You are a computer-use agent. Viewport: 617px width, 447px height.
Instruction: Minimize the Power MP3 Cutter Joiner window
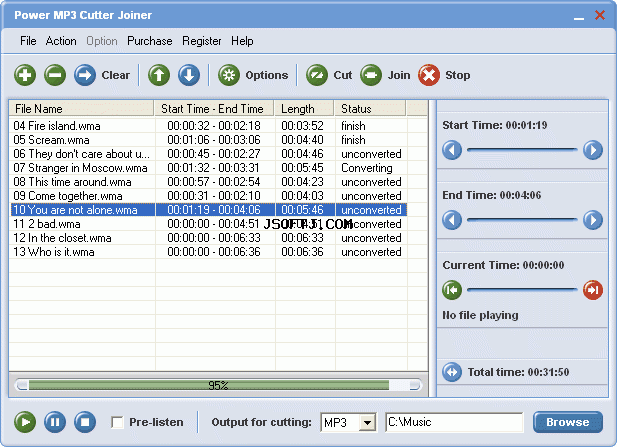click(579, 17)
